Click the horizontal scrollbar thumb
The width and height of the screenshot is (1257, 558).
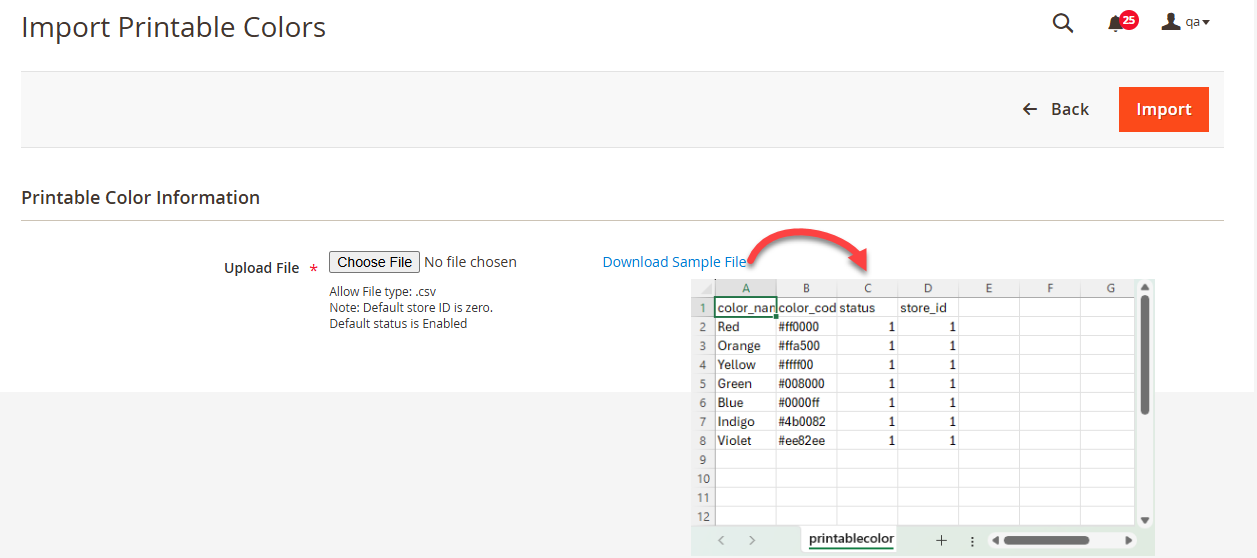(1046, 540)
